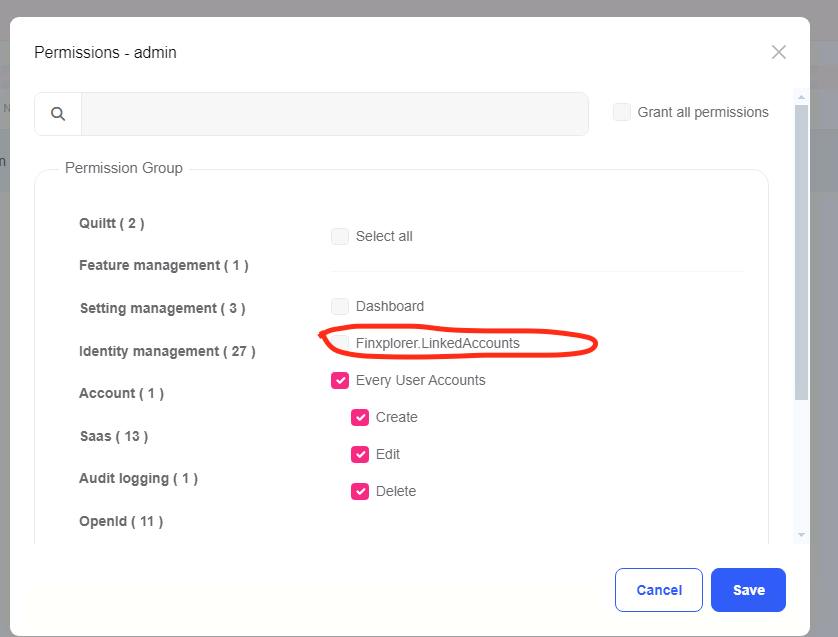
Task: Select Setting management permission group
Action: coord(162,308)
